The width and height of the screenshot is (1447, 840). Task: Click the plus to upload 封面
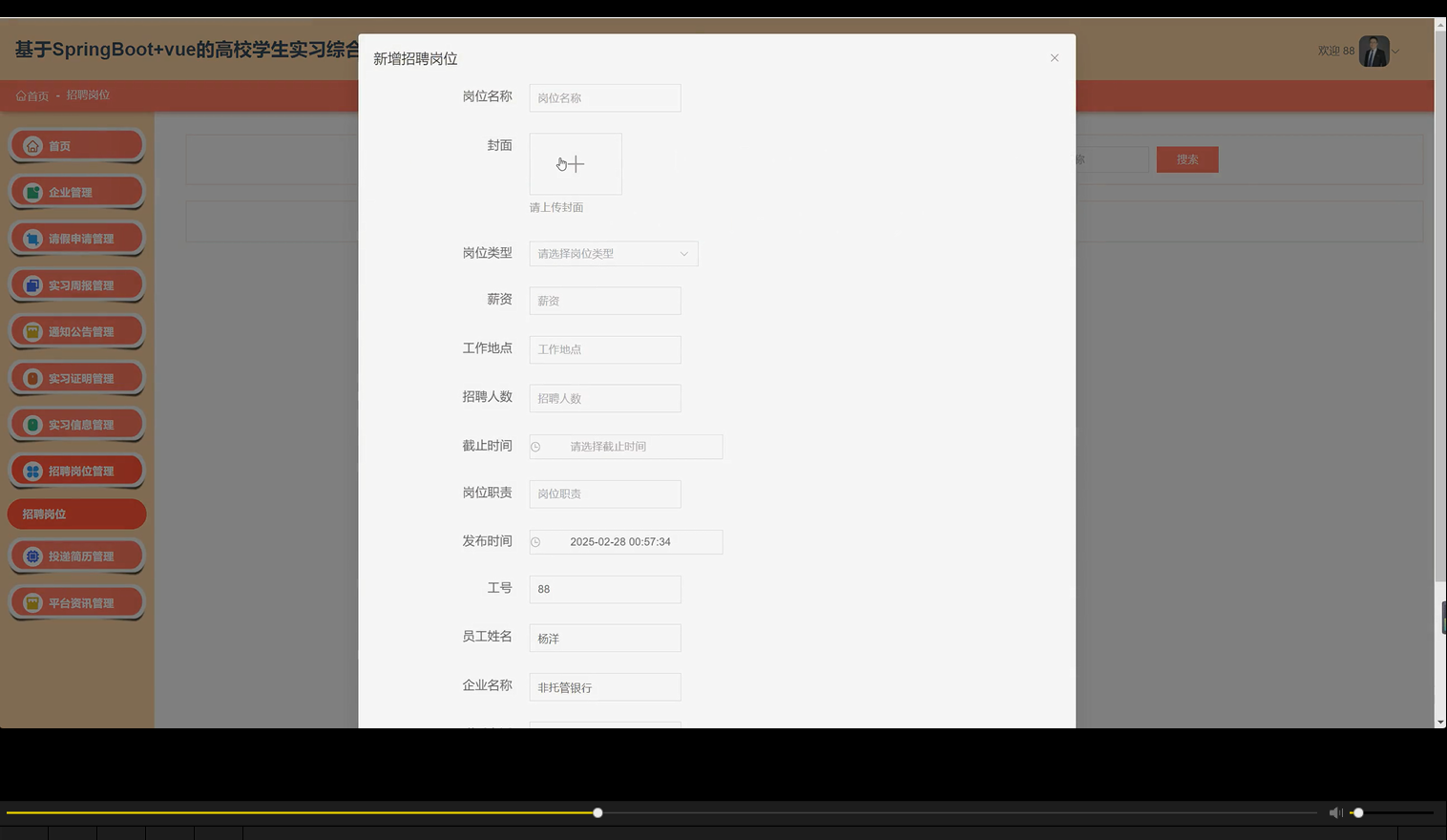pos(576,164)
